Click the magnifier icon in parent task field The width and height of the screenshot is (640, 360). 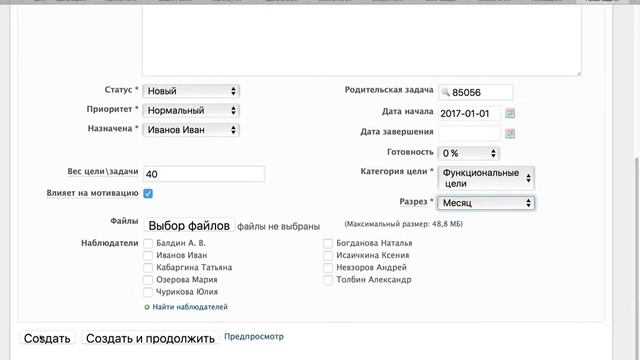[445, 92]
